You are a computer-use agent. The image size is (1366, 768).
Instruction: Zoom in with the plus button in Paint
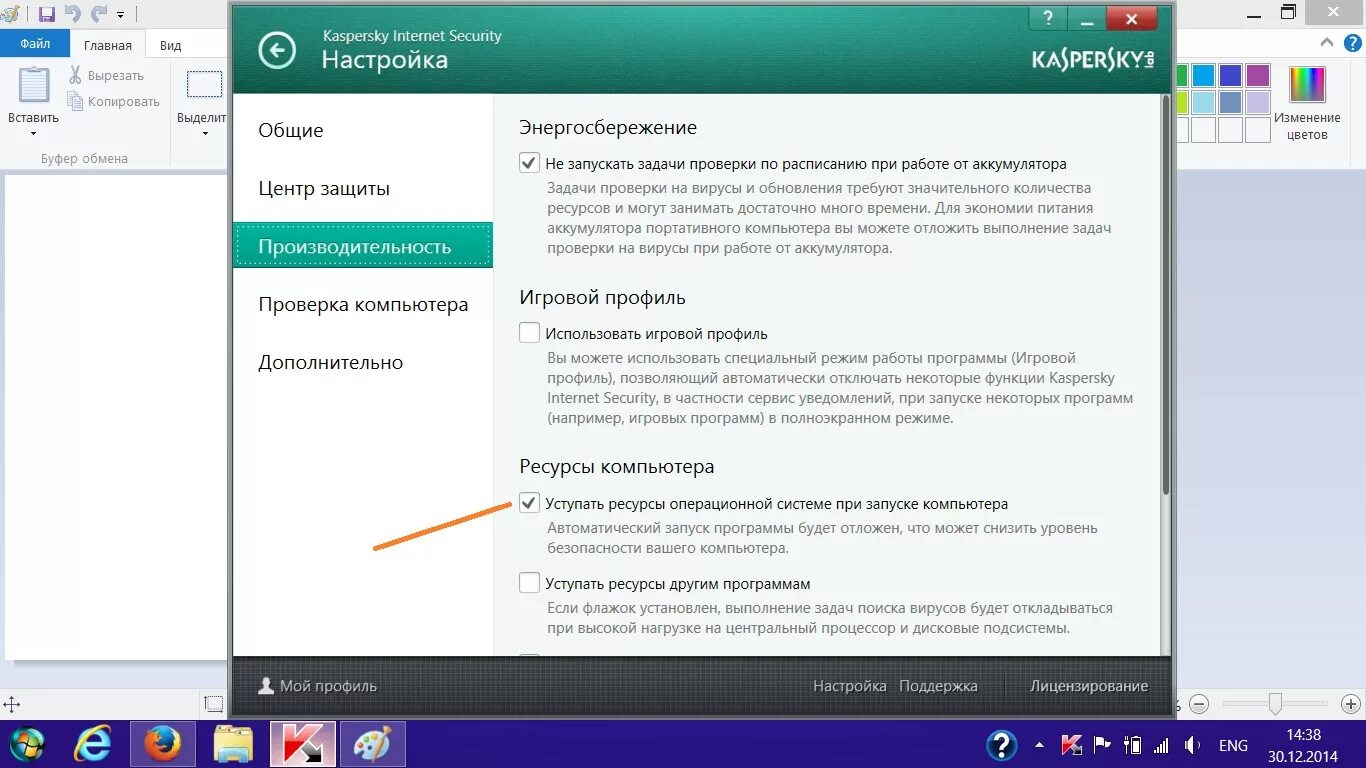[1352, 704]
